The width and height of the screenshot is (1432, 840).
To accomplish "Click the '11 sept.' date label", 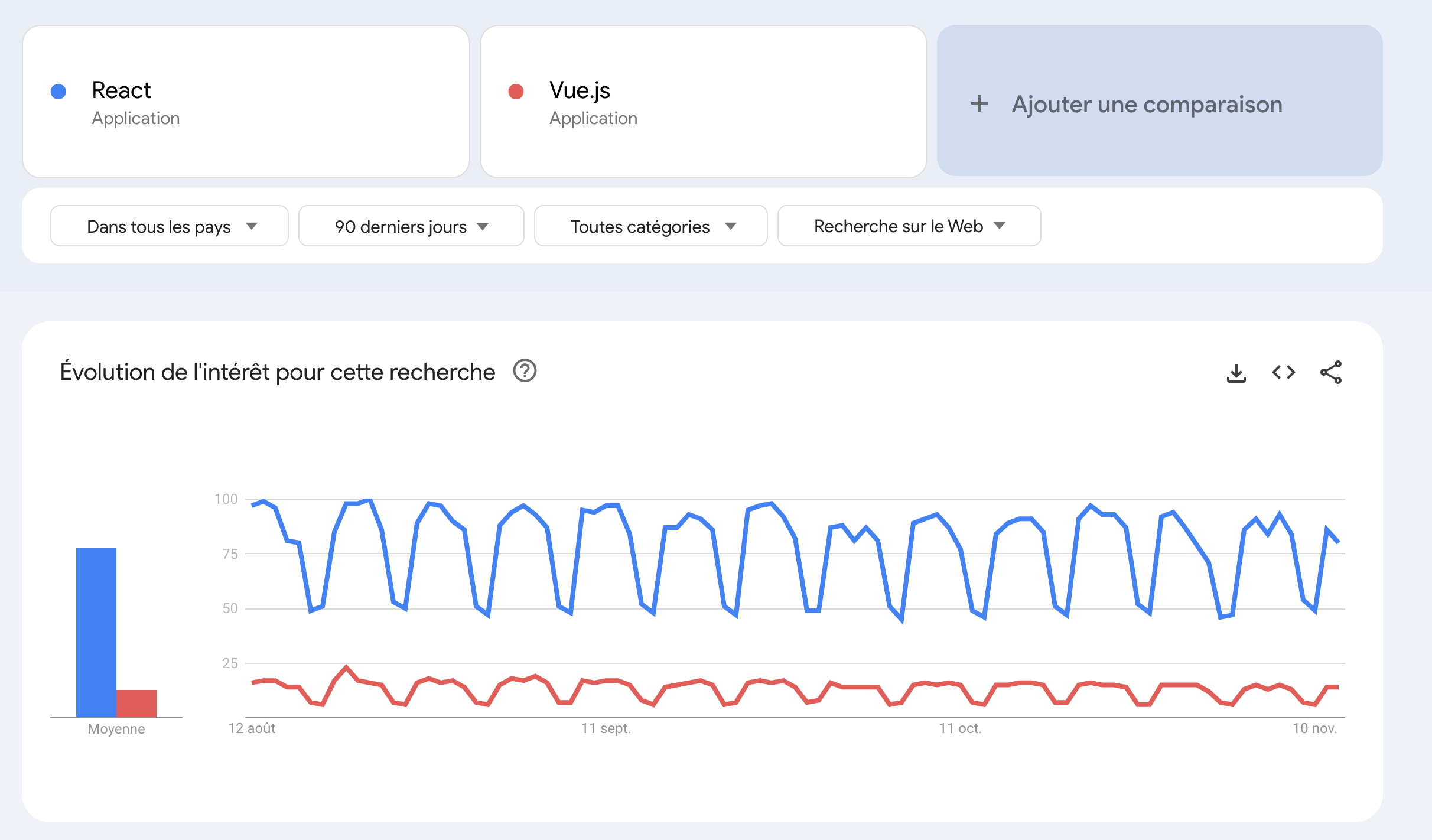I will click(606, 728).
